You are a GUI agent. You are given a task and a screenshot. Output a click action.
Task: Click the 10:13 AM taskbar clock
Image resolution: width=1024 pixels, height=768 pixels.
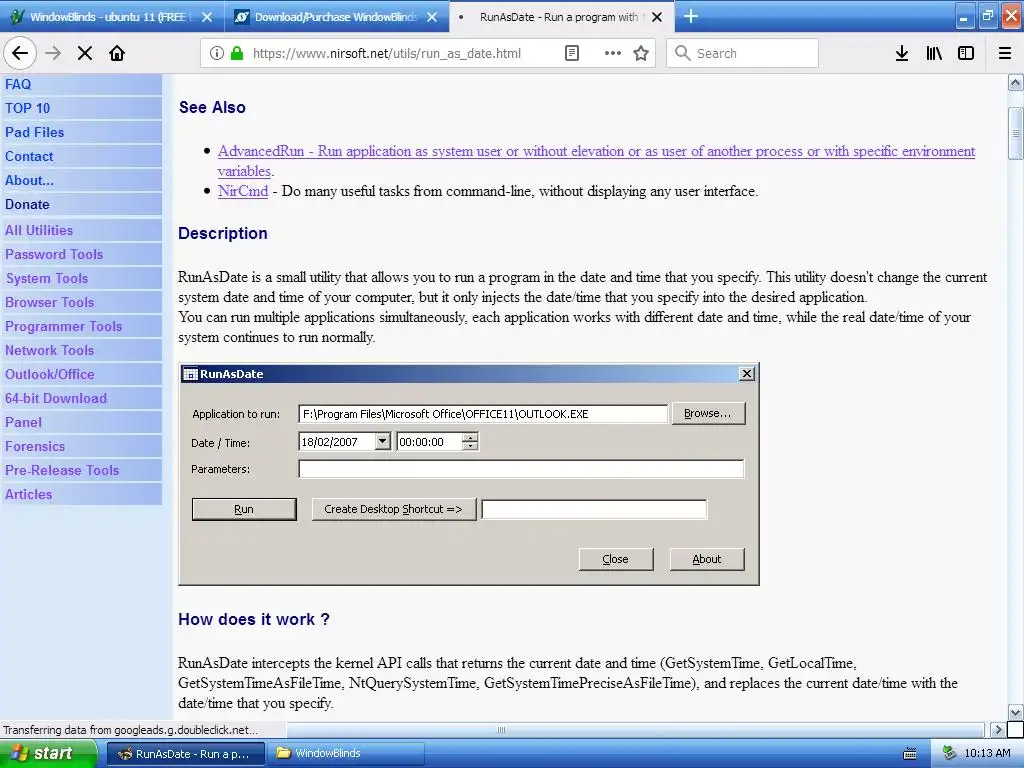coord(987,754)
